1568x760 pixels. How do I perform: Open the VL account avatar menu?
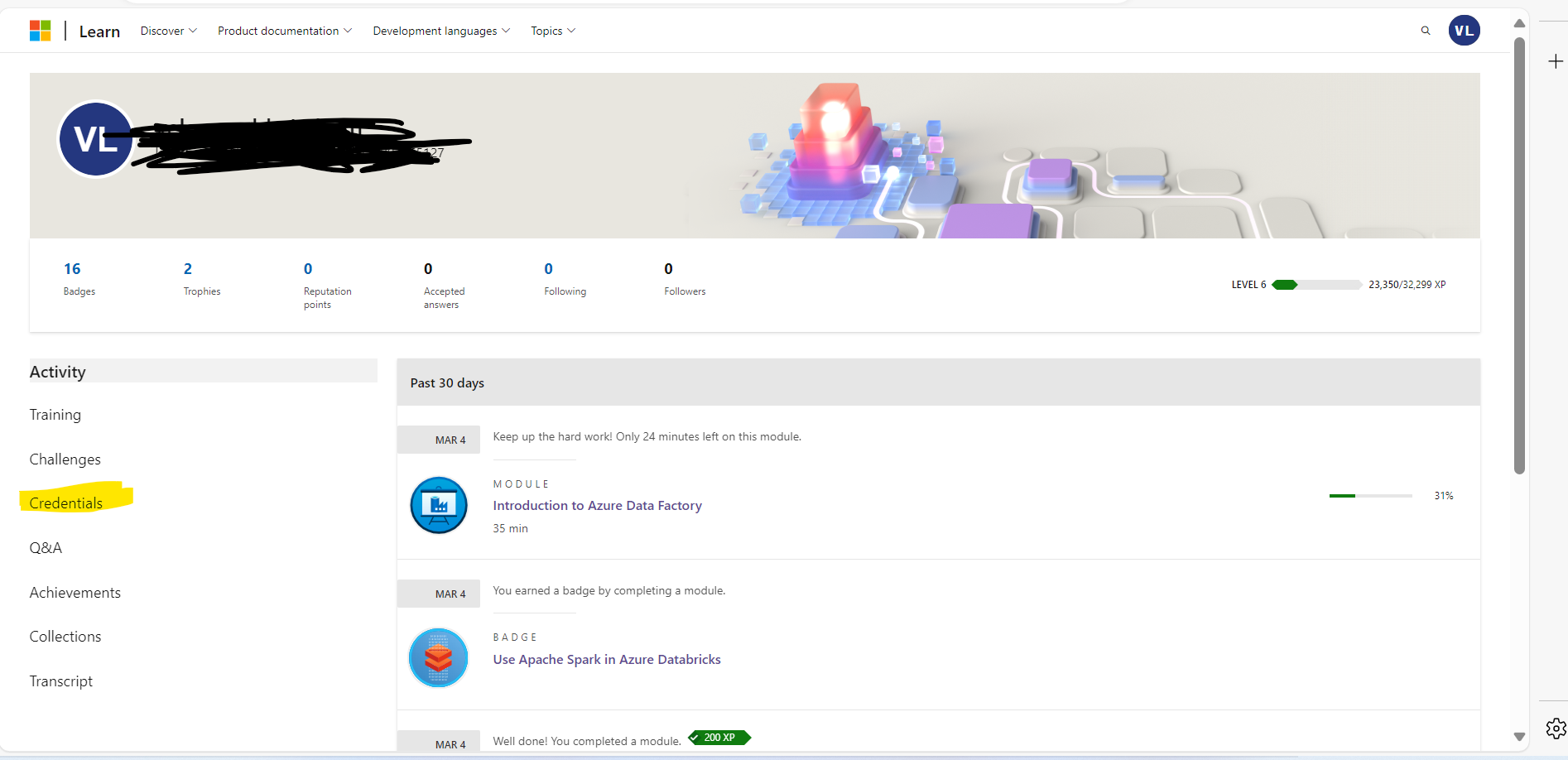[1464, 31]
